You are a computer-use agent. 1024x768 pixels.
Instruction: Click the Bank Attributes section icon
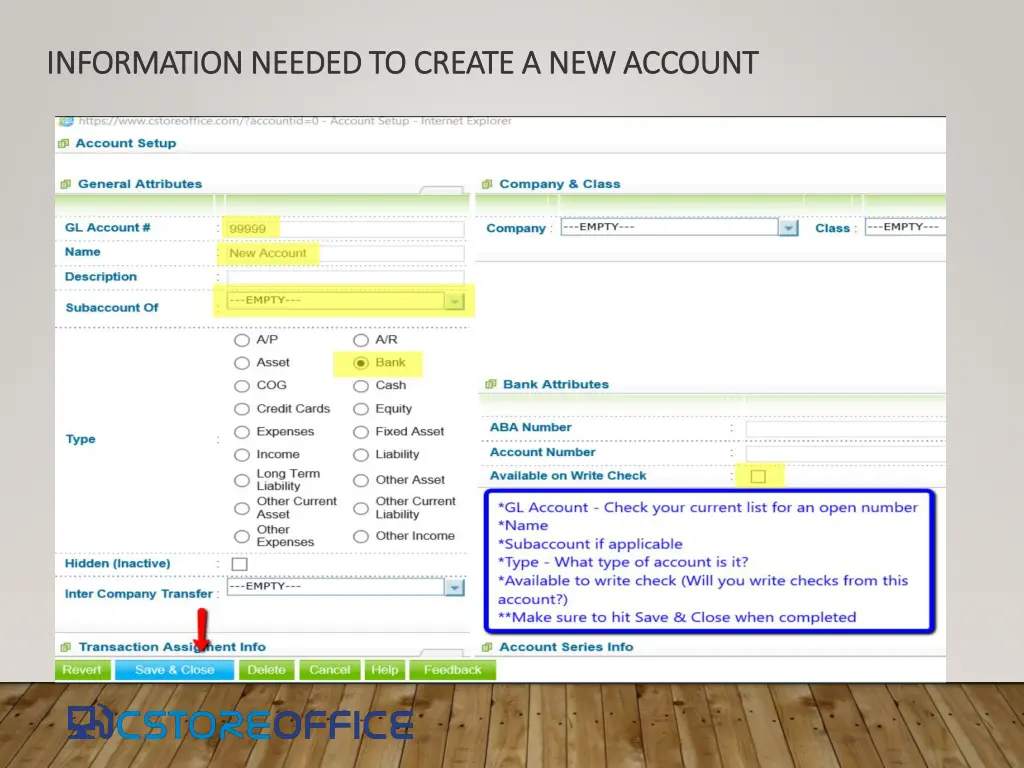click(x=491, y=384)
